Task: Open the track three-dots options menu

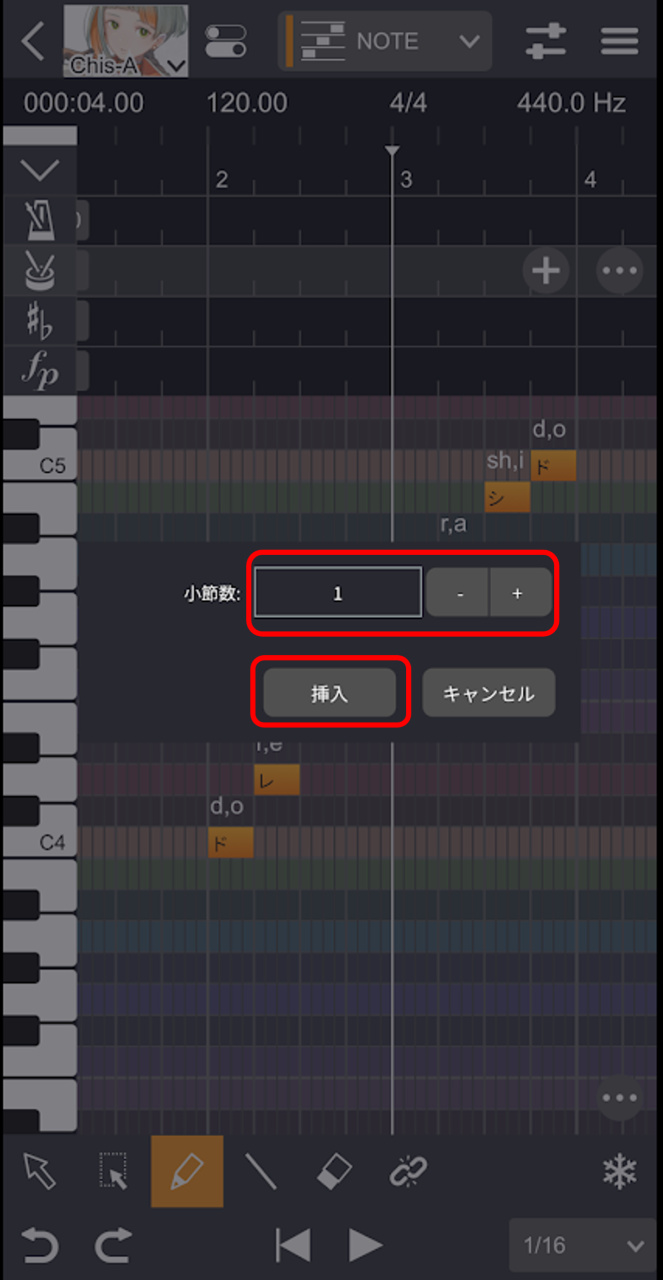Action: (620, 271)
